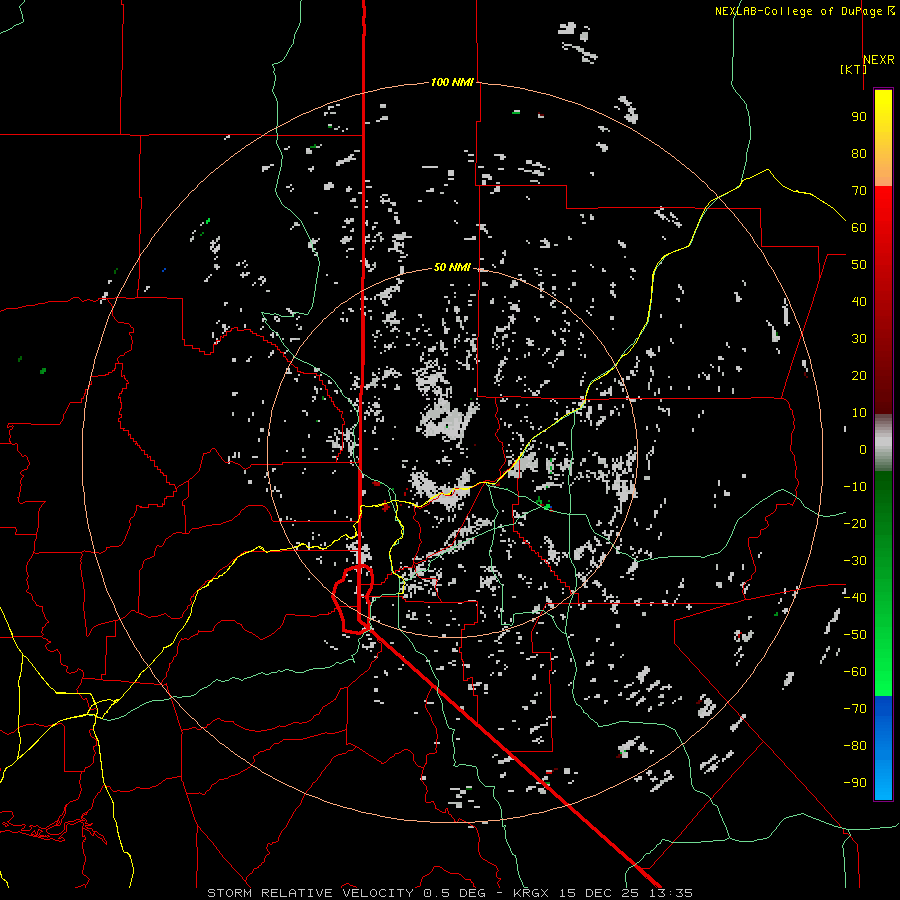Click the 20 value on velocity scale
This screenshot has height=900, width=900.
859,375
